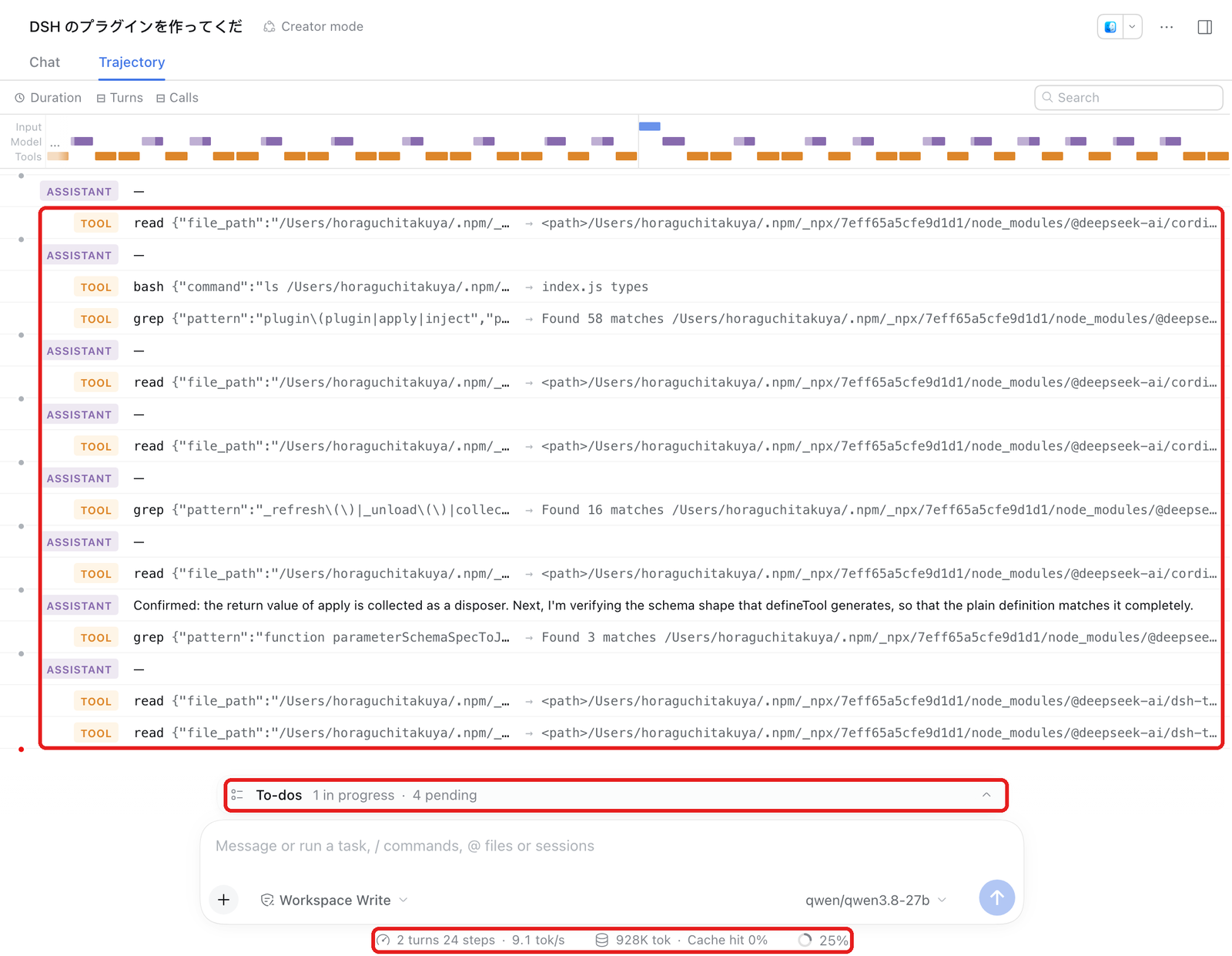Toggle the Calls grouping option

point(177,98)
